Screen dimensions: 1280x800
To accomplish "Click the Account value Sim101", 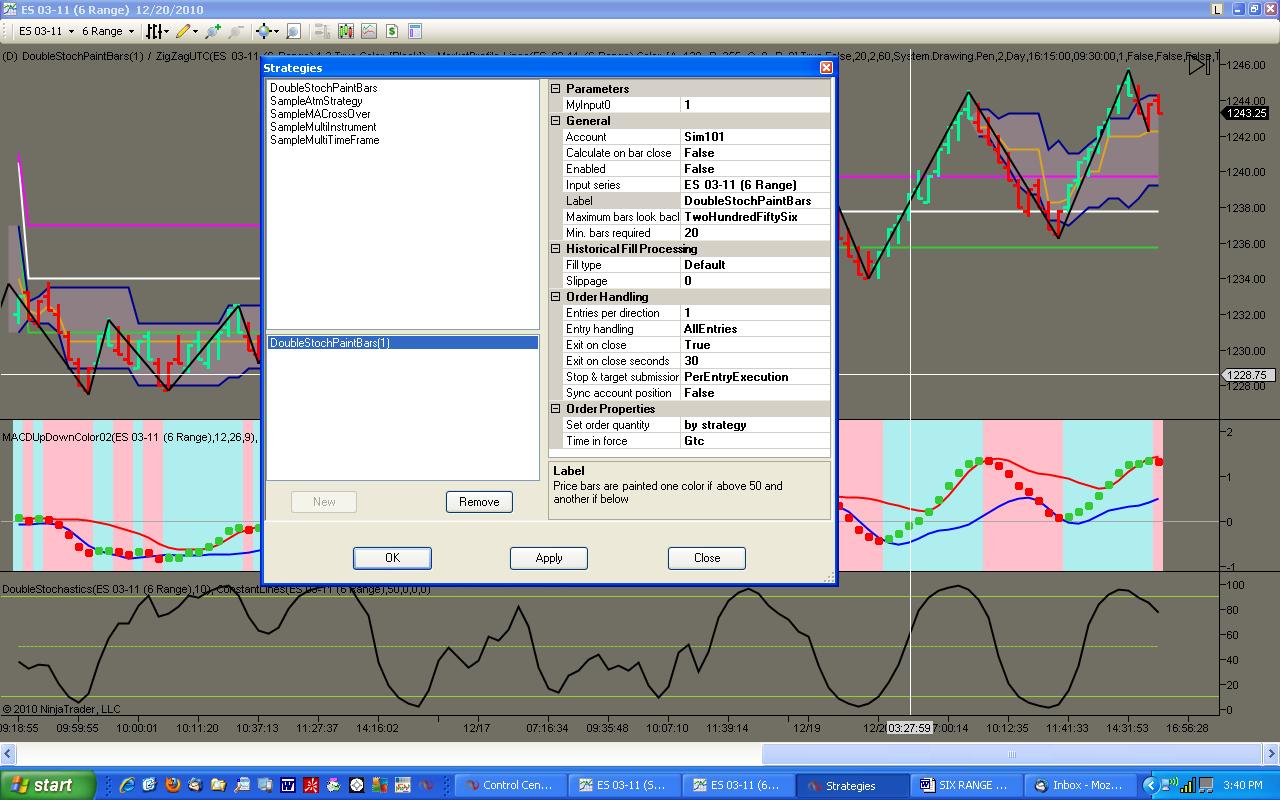I will [755, 137].
